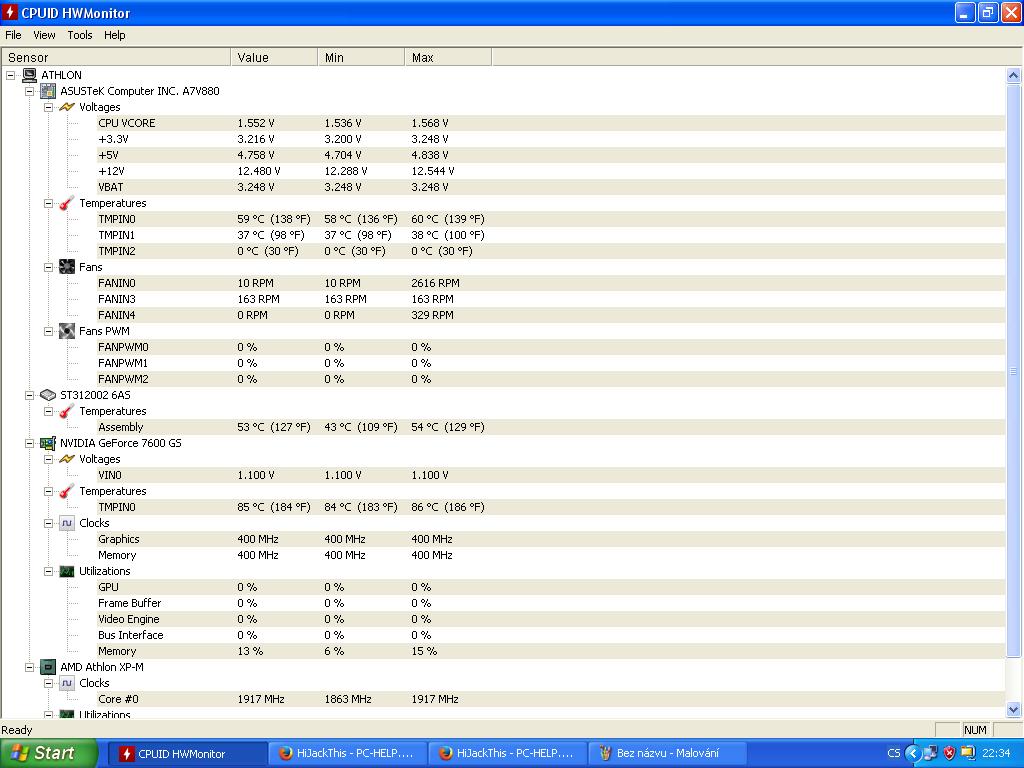This screenshot has height=768, width=1024.
Task: Collapse the Fans PWM section
Action: [x=48, y=331]
